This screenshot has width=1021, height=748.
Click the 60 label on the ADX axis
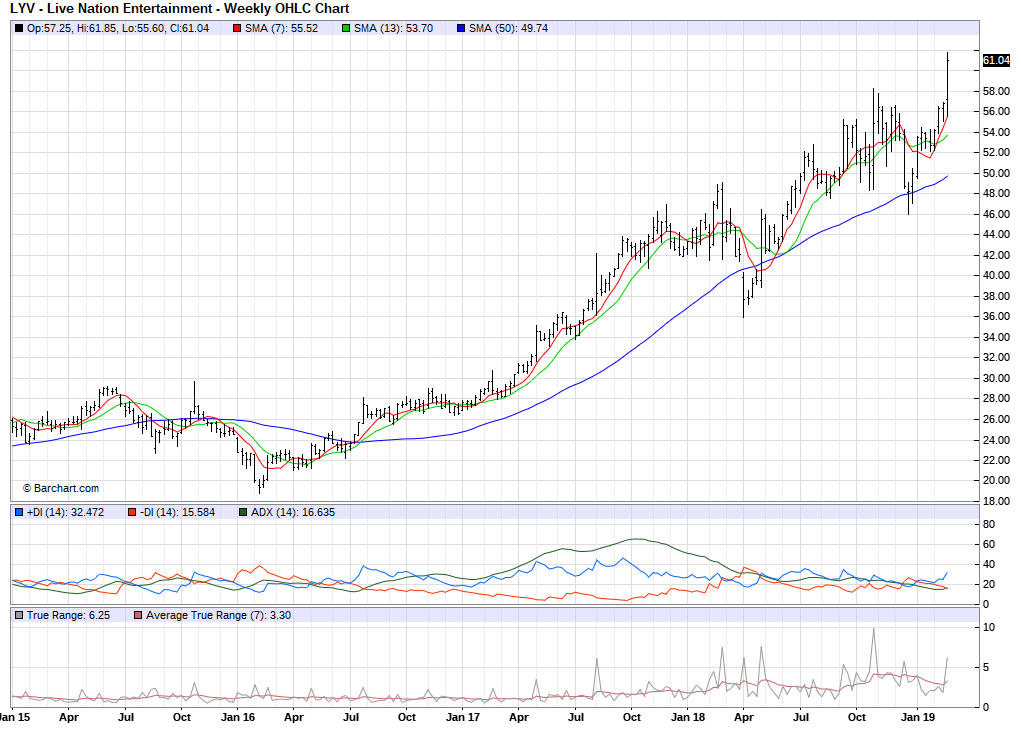tap(988, 544)
